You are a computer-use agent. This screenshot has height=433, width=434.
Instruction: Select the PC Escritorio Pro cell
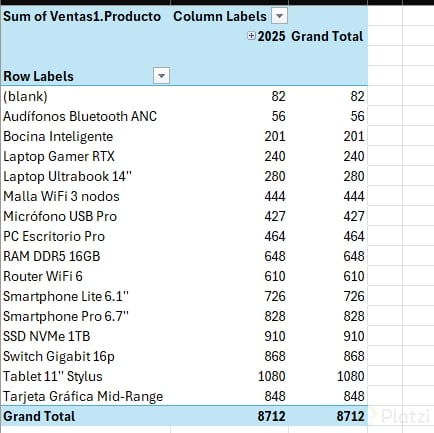tap(54, 236)
